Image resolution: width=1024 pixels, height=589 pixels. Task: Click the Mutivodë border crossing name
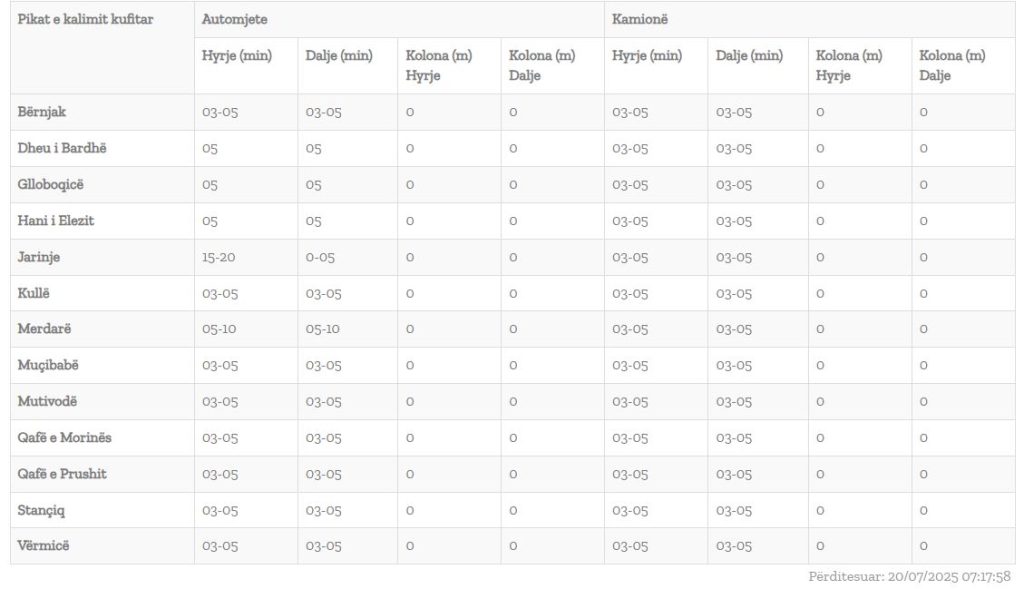pos(47,401)
